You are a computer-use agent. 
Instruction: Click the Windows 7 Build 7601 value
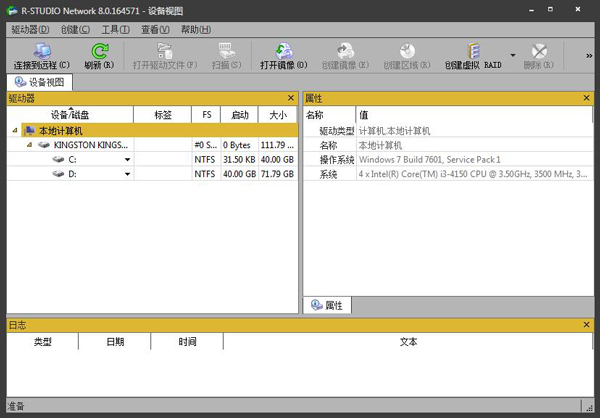click(430, 160)
